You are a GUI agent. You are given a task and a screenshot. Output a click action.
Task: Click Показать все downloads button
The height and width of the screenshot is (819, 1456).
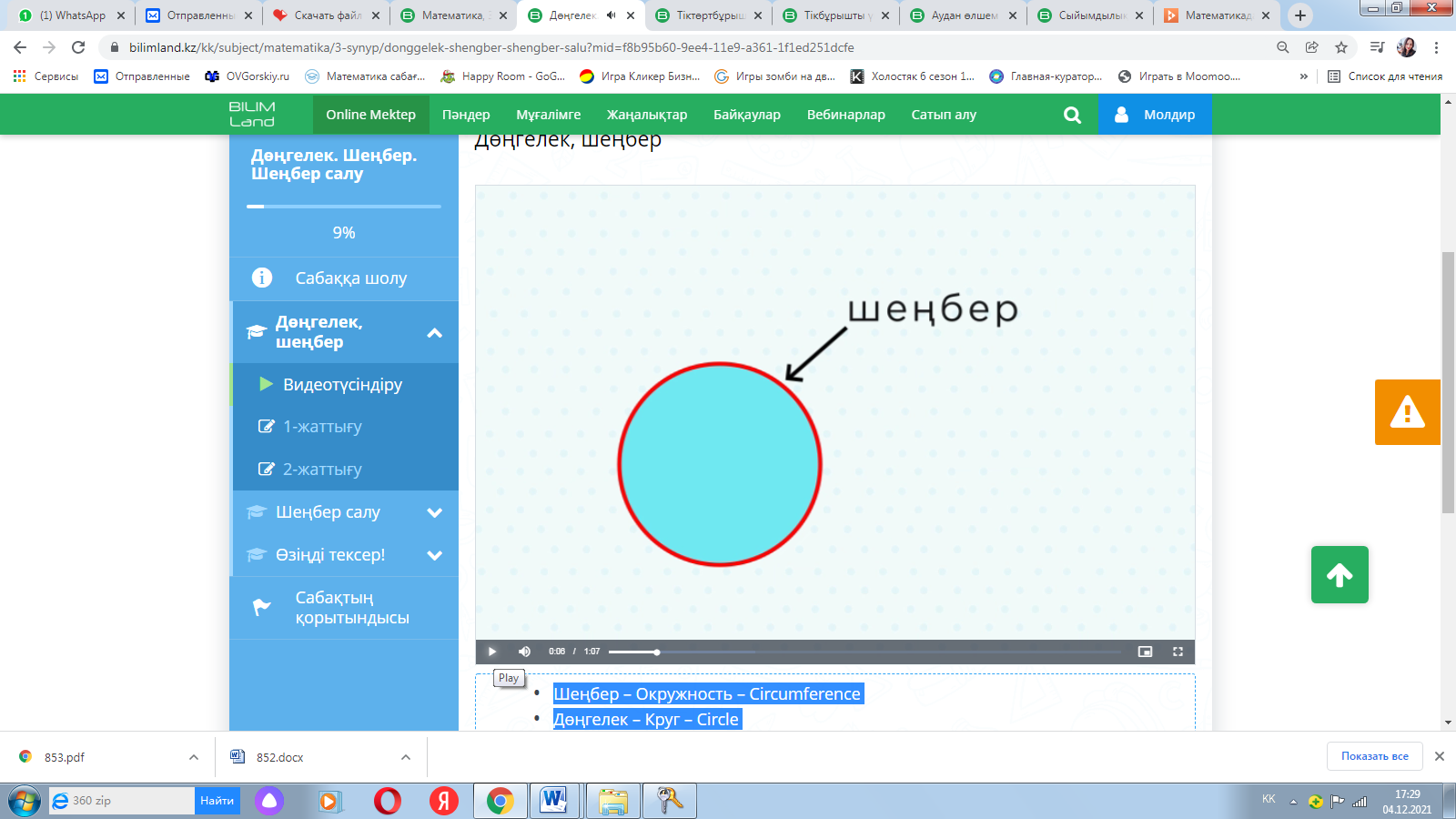(1375, 756)
